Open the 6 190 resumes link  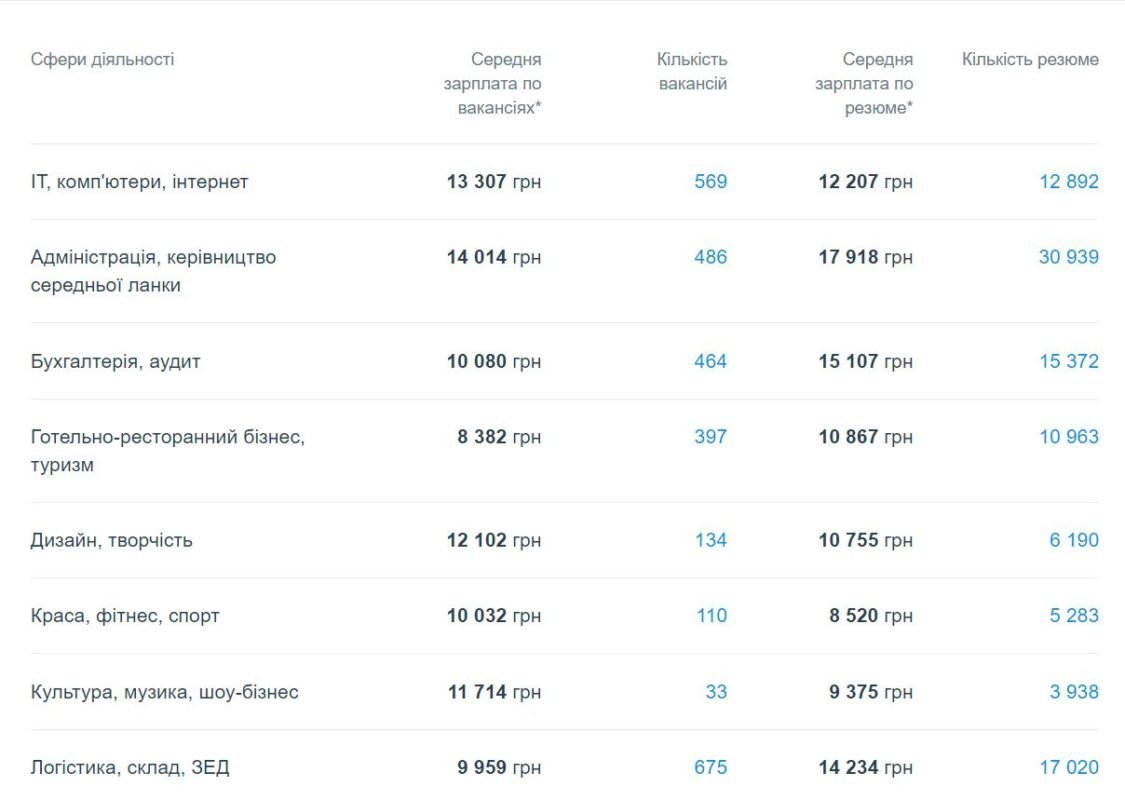pos(1073,540)
